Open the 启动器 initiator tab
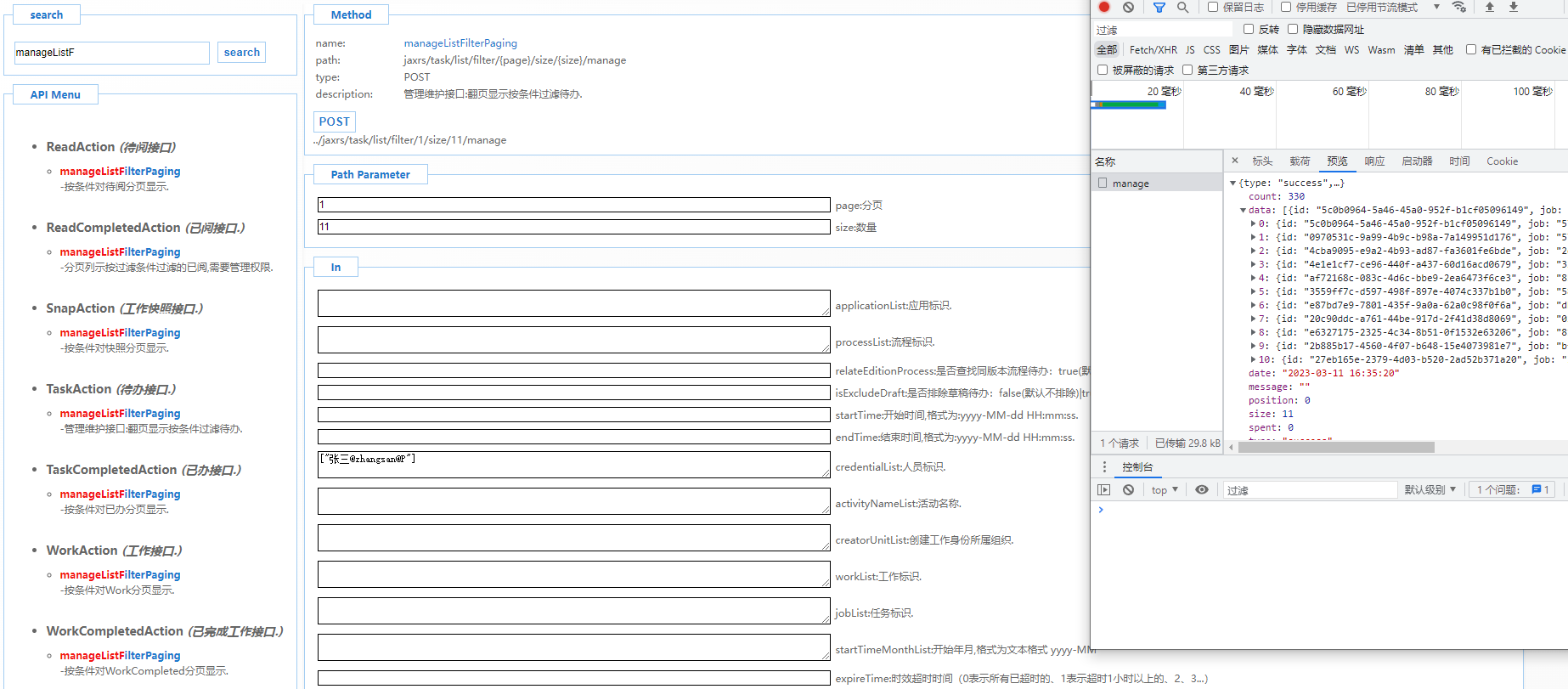Image resolution: width=1568 pixels, height=689 pixels. 1417,161
